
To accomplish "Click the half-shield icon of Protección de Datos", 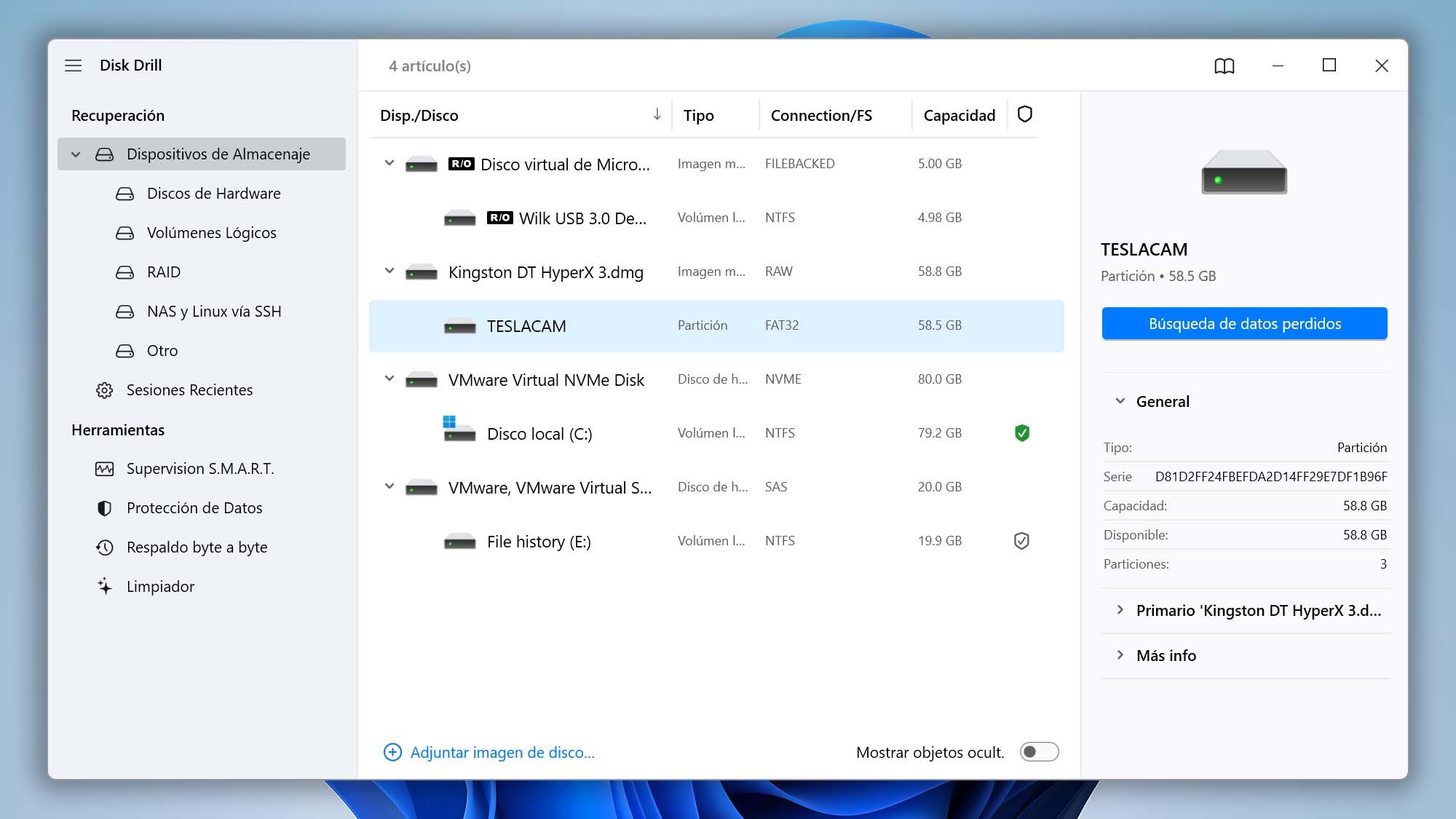I will tap(105, 508).
